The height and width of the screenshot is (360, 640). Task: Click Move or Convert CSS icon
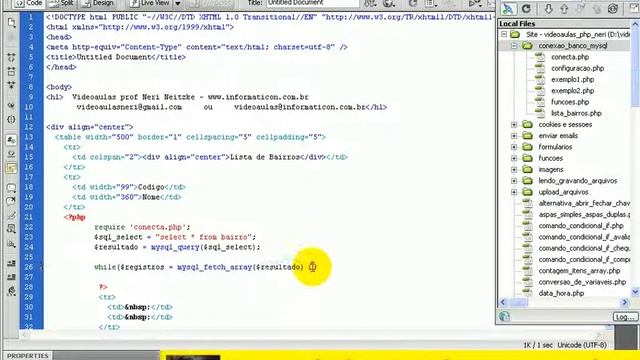pyautogui.click(x=11, y=244)
